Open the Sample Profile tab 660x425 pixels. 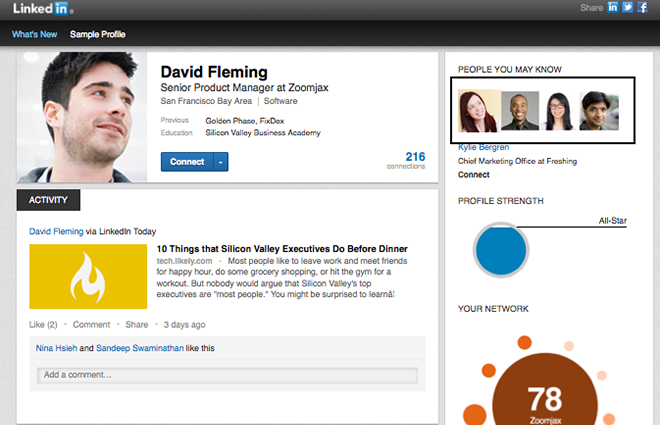98,34
